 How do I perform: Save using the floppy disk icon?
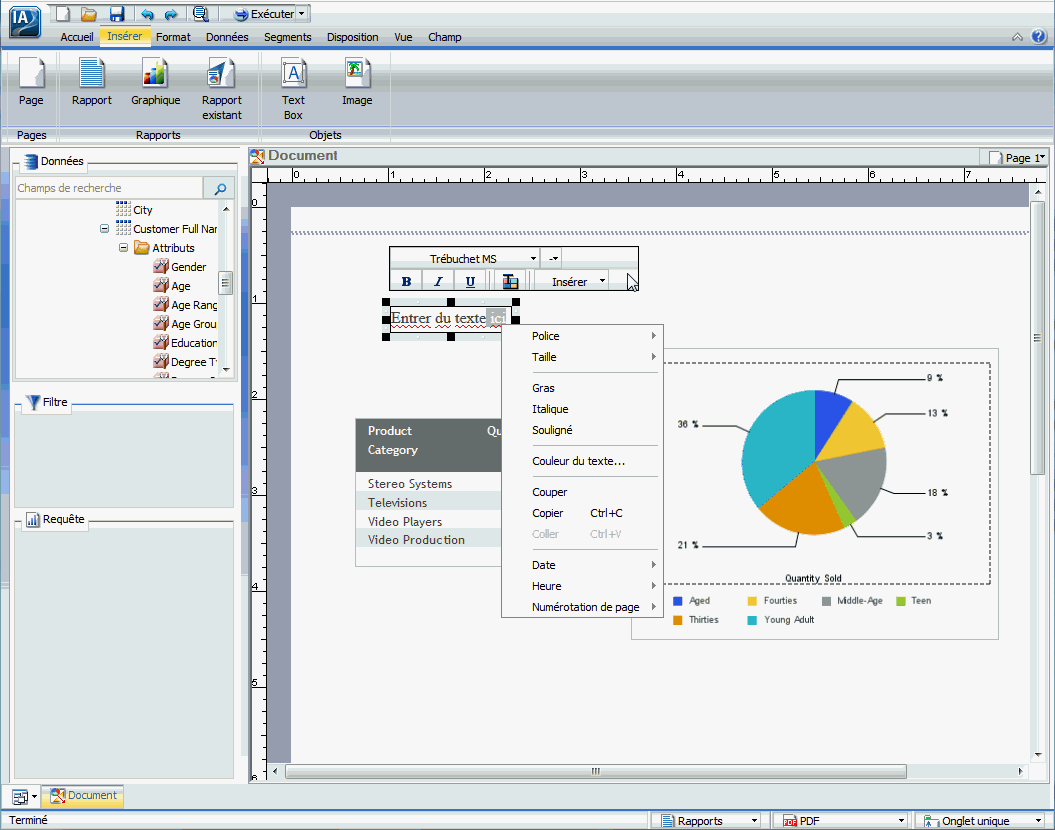[117, 13]
